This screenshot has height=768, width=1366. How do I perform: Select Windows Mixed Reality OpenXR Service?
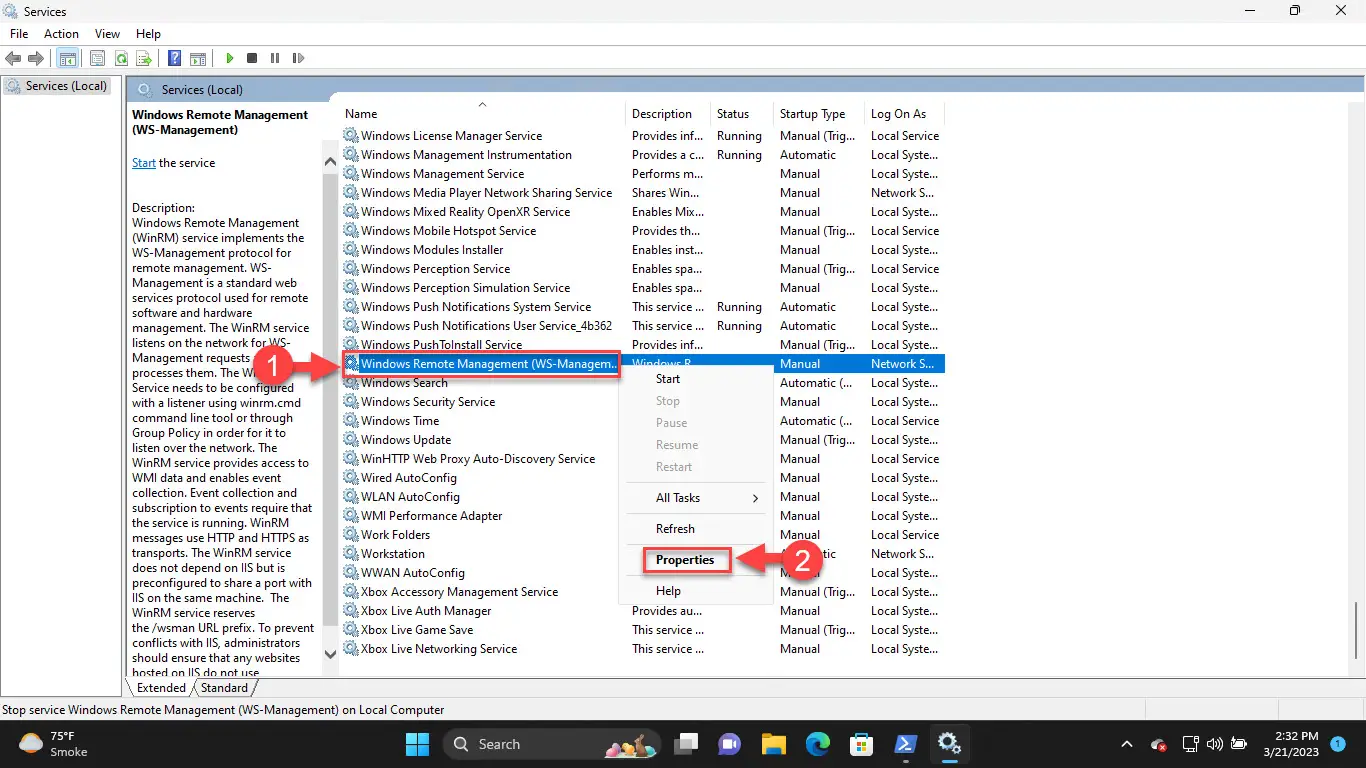[x=642, y=212]
